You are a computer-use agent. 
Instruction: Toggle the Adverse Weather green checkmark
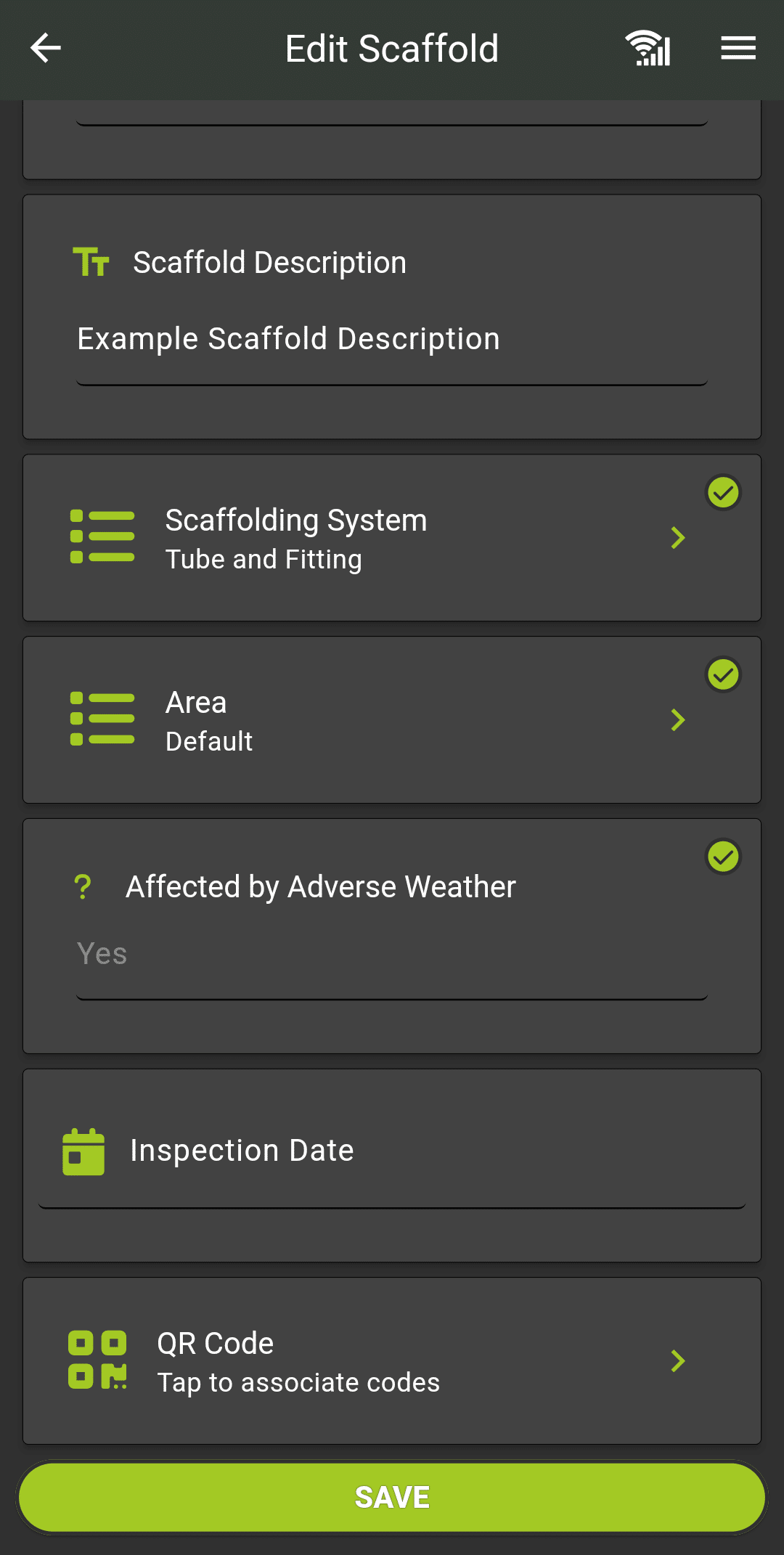[723, 857]
